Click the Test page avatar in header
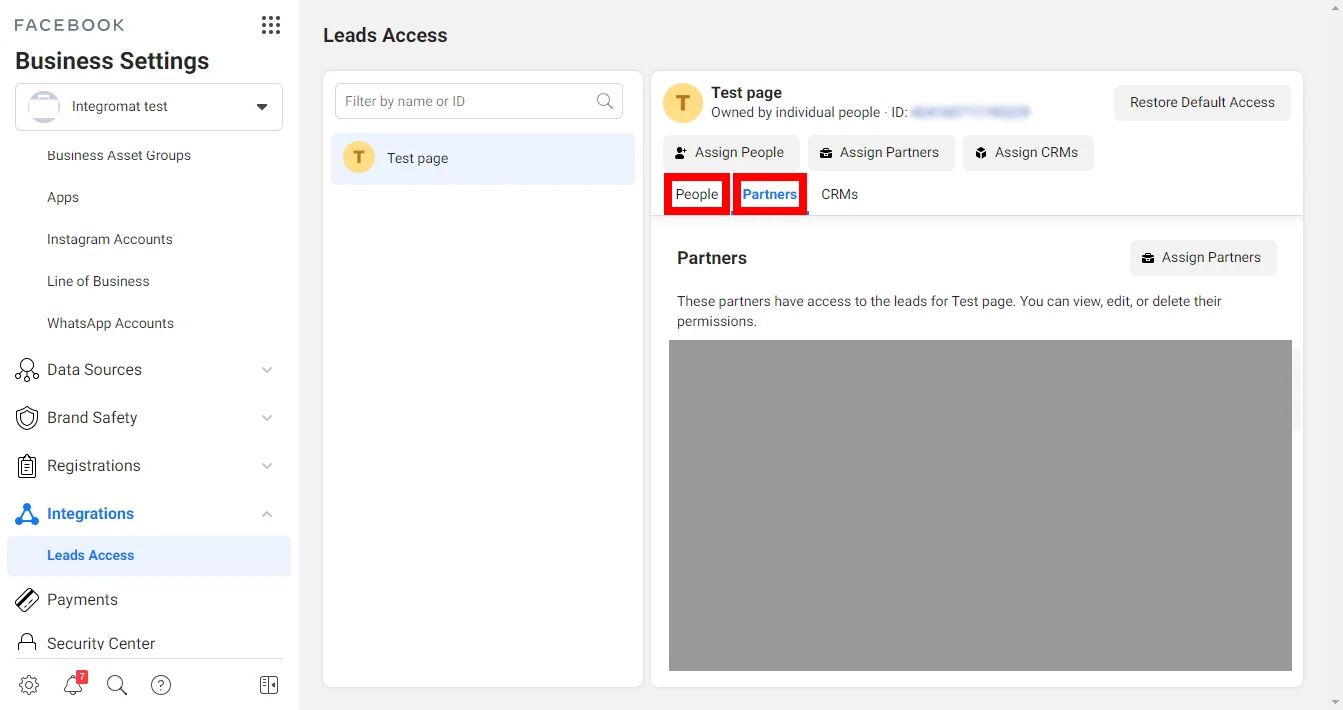Viewport: 1343px width, 710px height. pyautogui.click(x=683, y=102)
